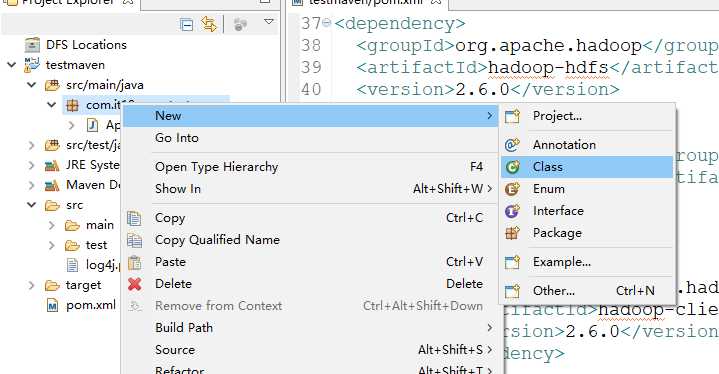Collapse the com.it package node
719x374 pixels.
(x=51, y=105)
